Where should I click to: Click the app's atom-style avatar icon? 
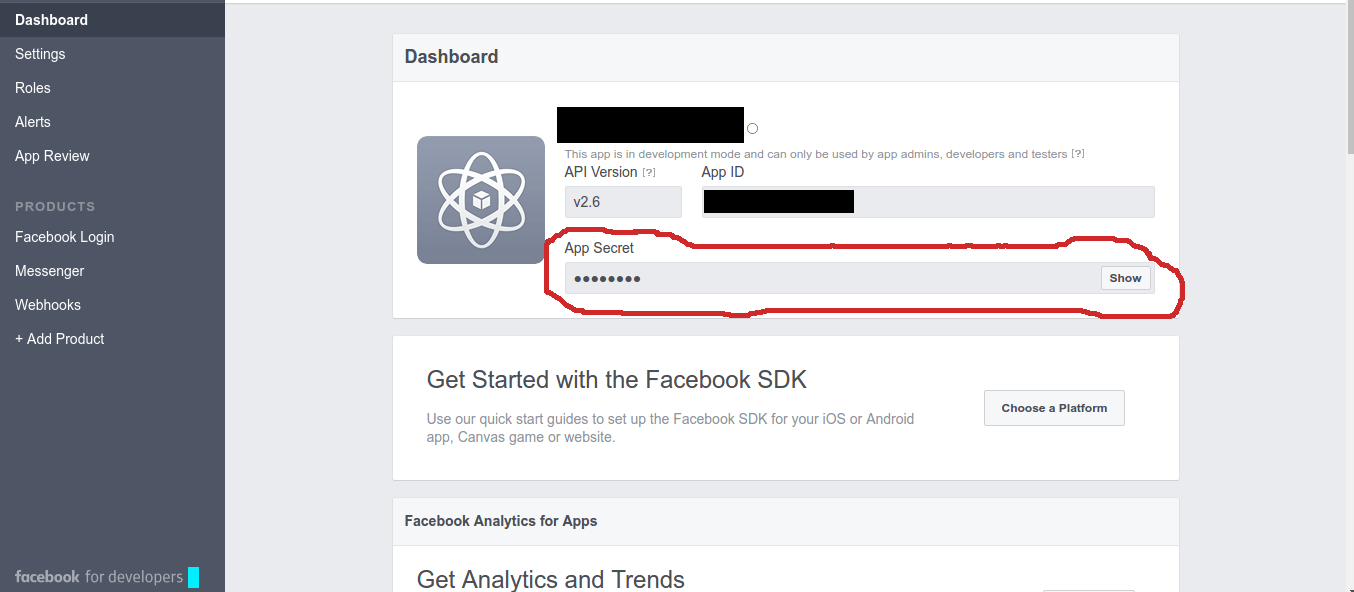(480, 199)
